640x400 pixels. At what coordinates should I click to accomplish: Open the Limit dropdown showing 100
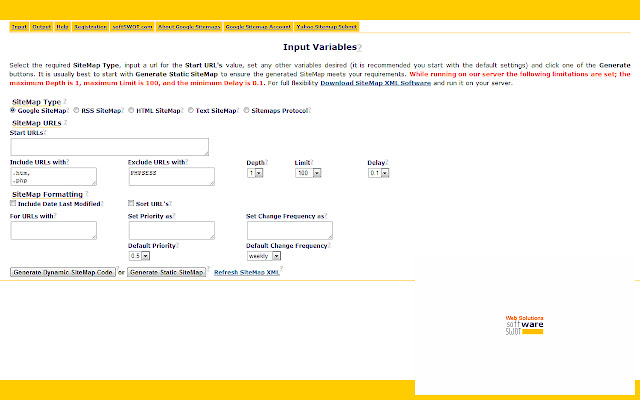308,173
